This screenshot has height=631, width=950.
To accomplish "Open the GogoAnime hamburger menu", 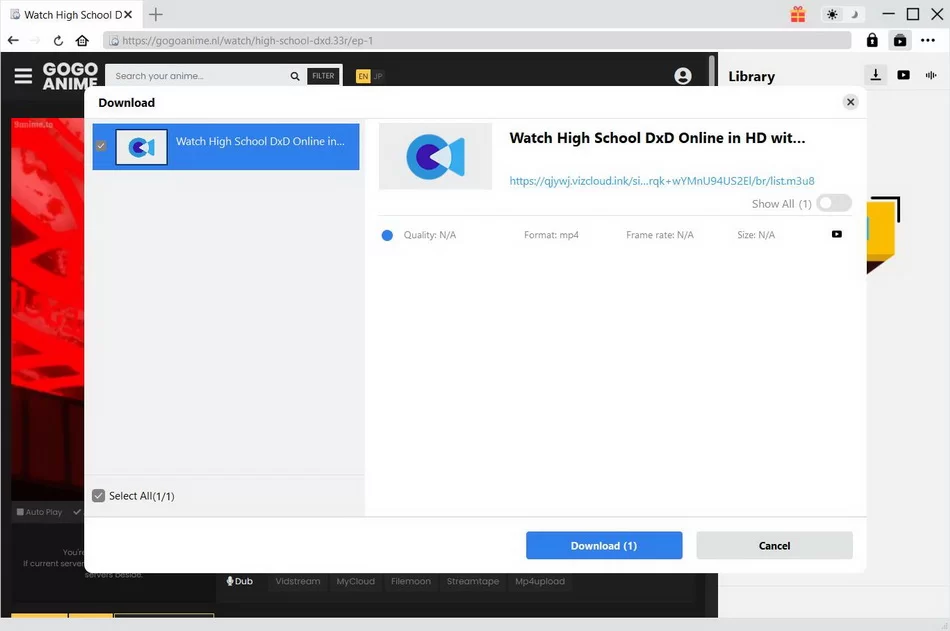I will [x=24, y=76].
